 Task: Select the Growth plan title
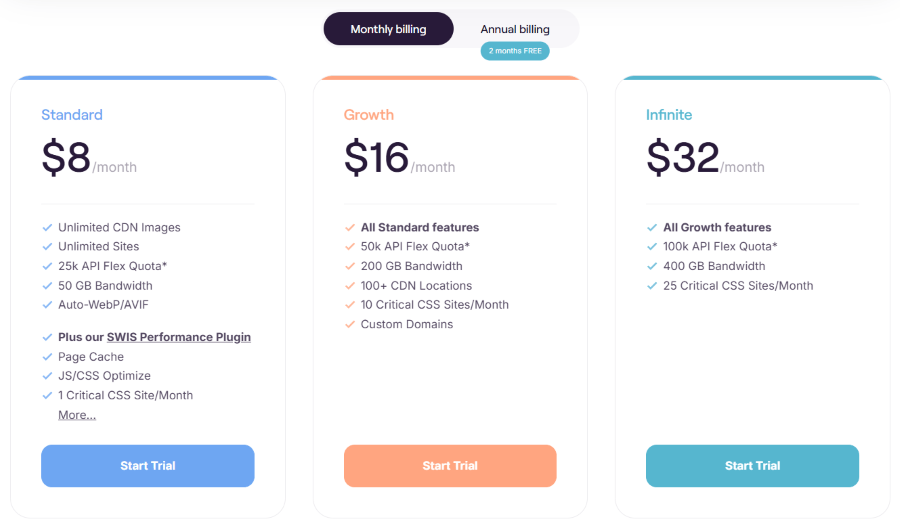click(368, 115)
